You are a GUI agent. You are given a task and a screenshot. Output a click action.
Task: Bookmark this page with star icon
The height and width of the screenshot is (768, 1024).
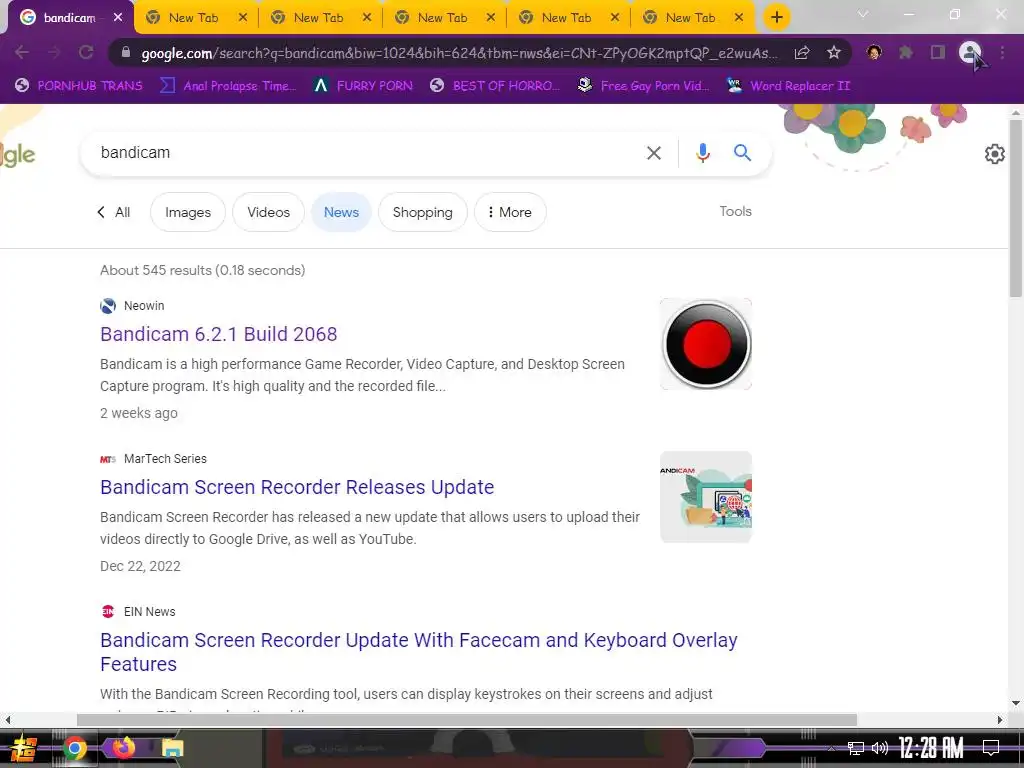tap(834, 52)
